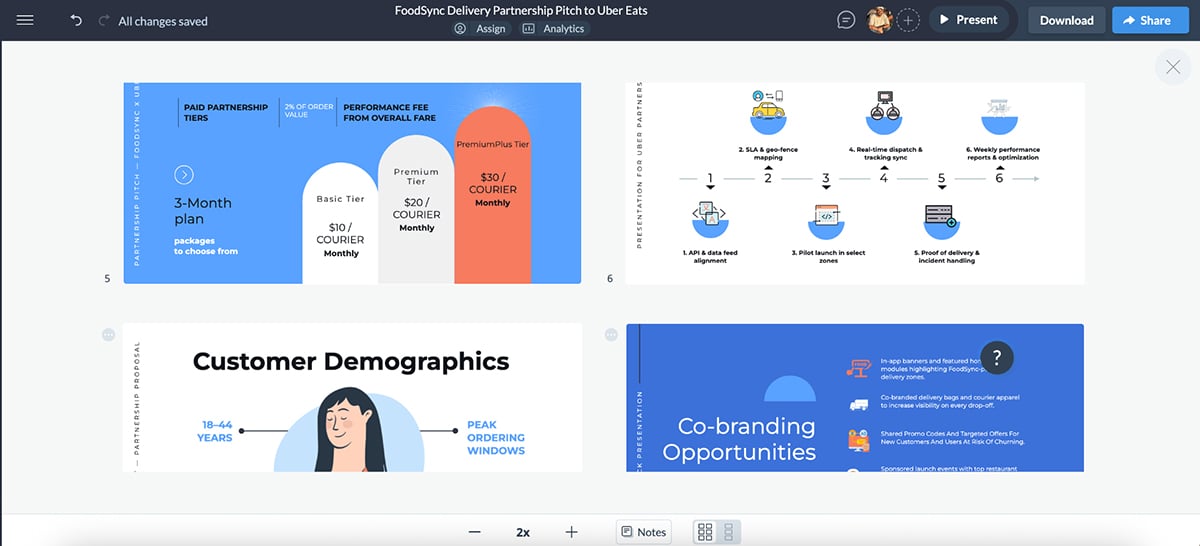Image resolution: width=1200 pixels, height=546 pixels.
Task: Start the presentation with Present
Action: click(967, 20)
